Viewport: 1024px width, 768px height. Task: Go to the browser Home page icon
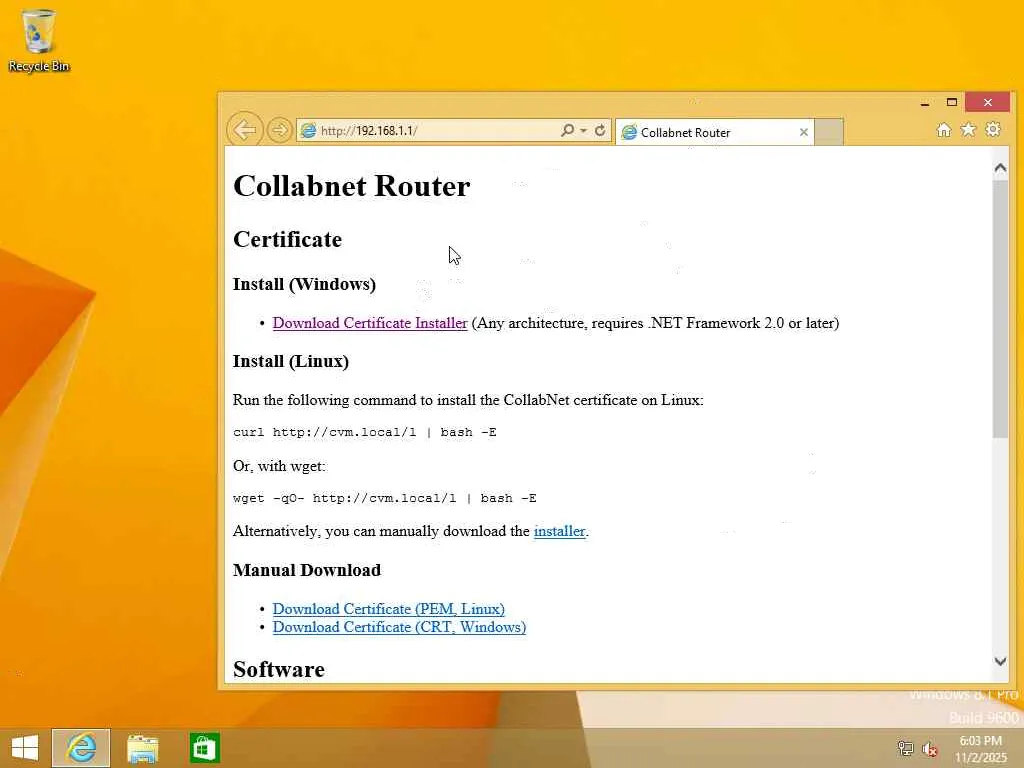[943, 130]
